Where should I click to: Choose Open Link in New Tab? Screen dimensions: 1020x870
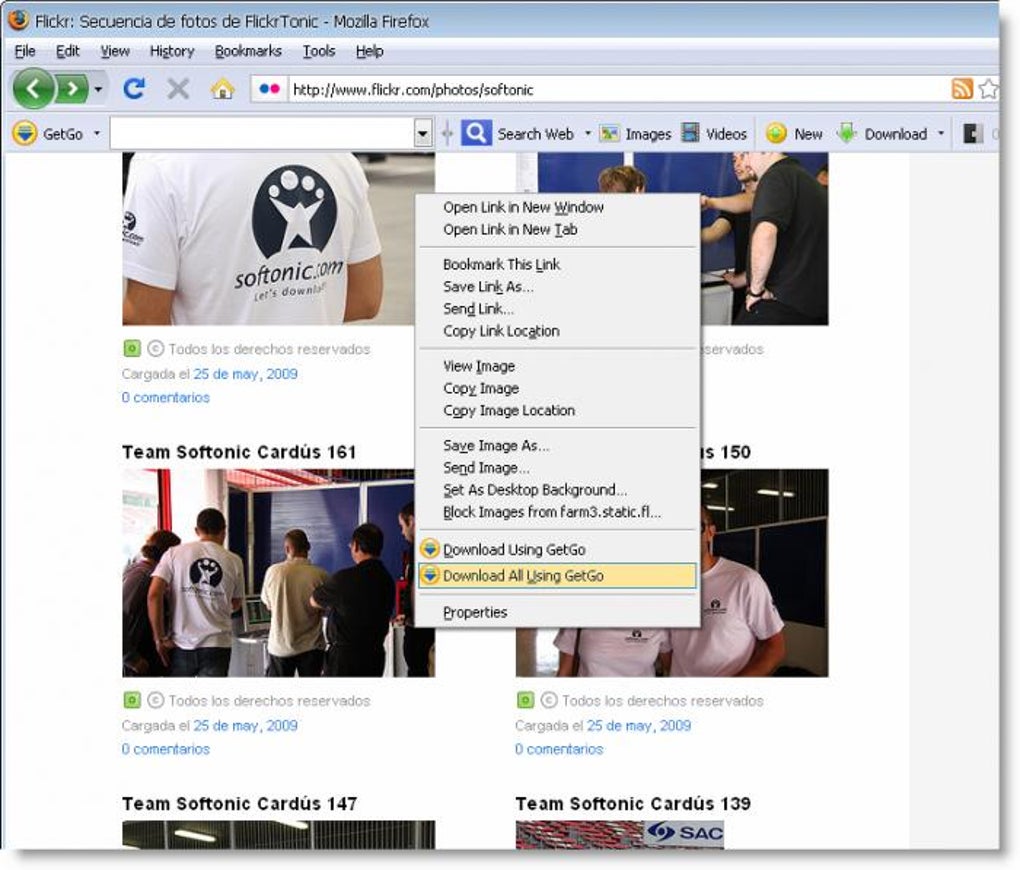(x=557, y=230)
